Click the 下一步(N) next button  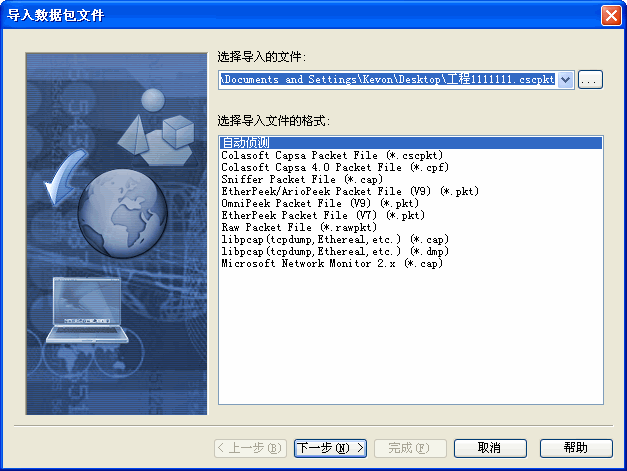330,448
